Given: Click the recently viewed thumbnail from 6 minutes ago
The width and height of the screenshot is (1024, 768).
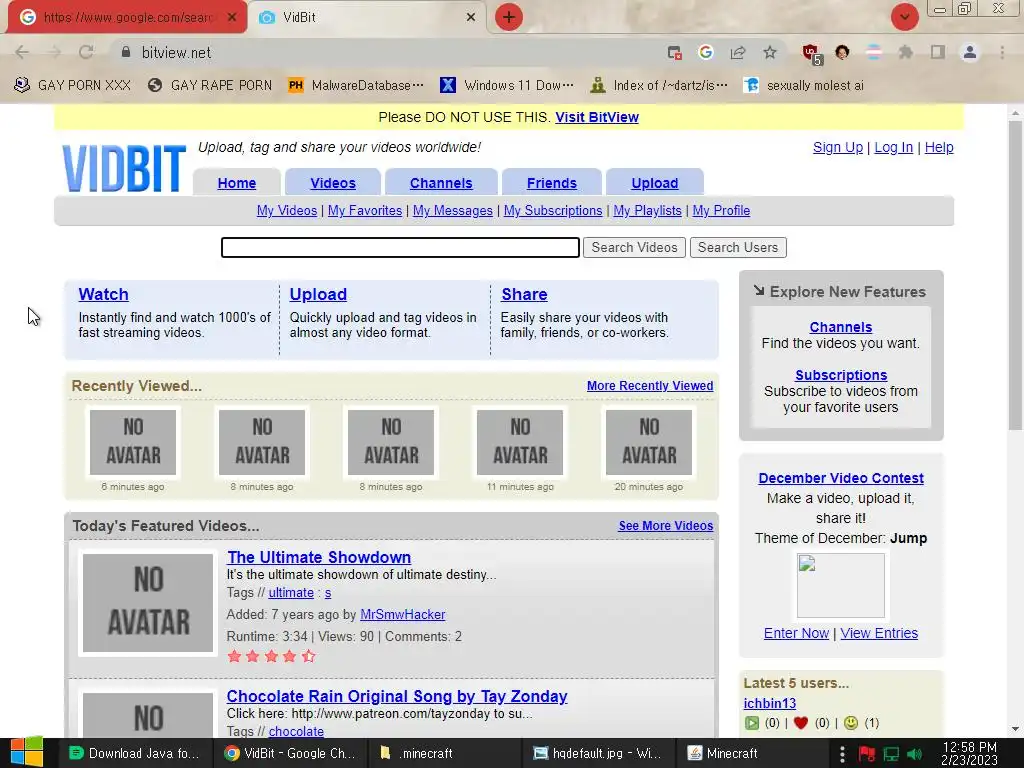Looking at the screenshot, I should (133, 442).
